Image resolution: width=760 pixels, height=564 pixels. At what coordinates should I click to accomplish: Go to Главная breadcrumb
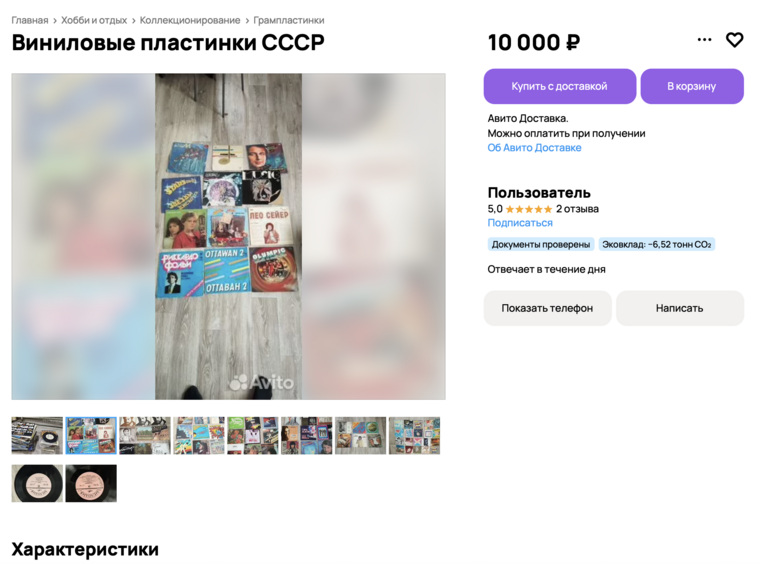click(x=30, y=20)
